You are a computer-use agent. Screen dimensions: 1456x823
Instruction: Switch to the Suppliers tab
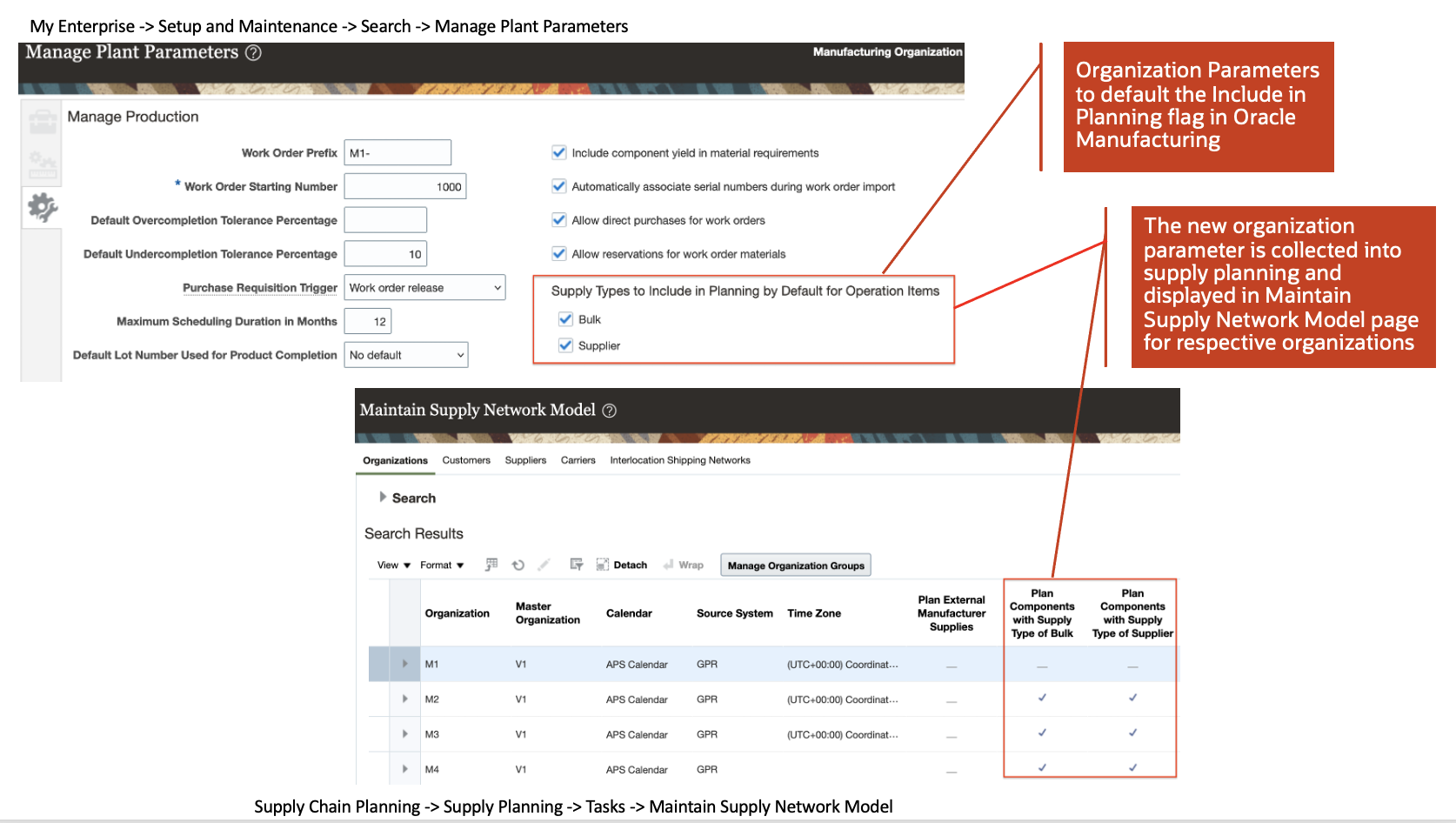click(x=525, y=460)
